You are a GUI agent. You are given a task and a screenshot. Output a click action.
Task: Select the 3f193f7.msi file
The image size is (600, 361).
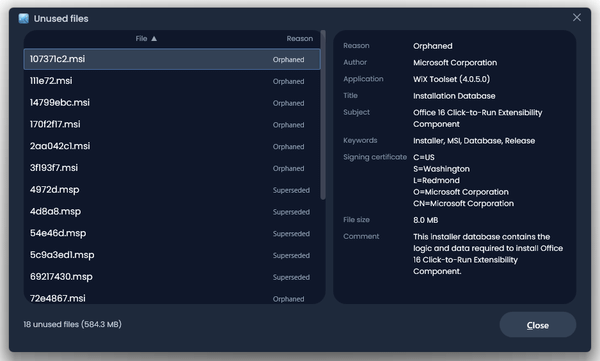coord(172,168)
